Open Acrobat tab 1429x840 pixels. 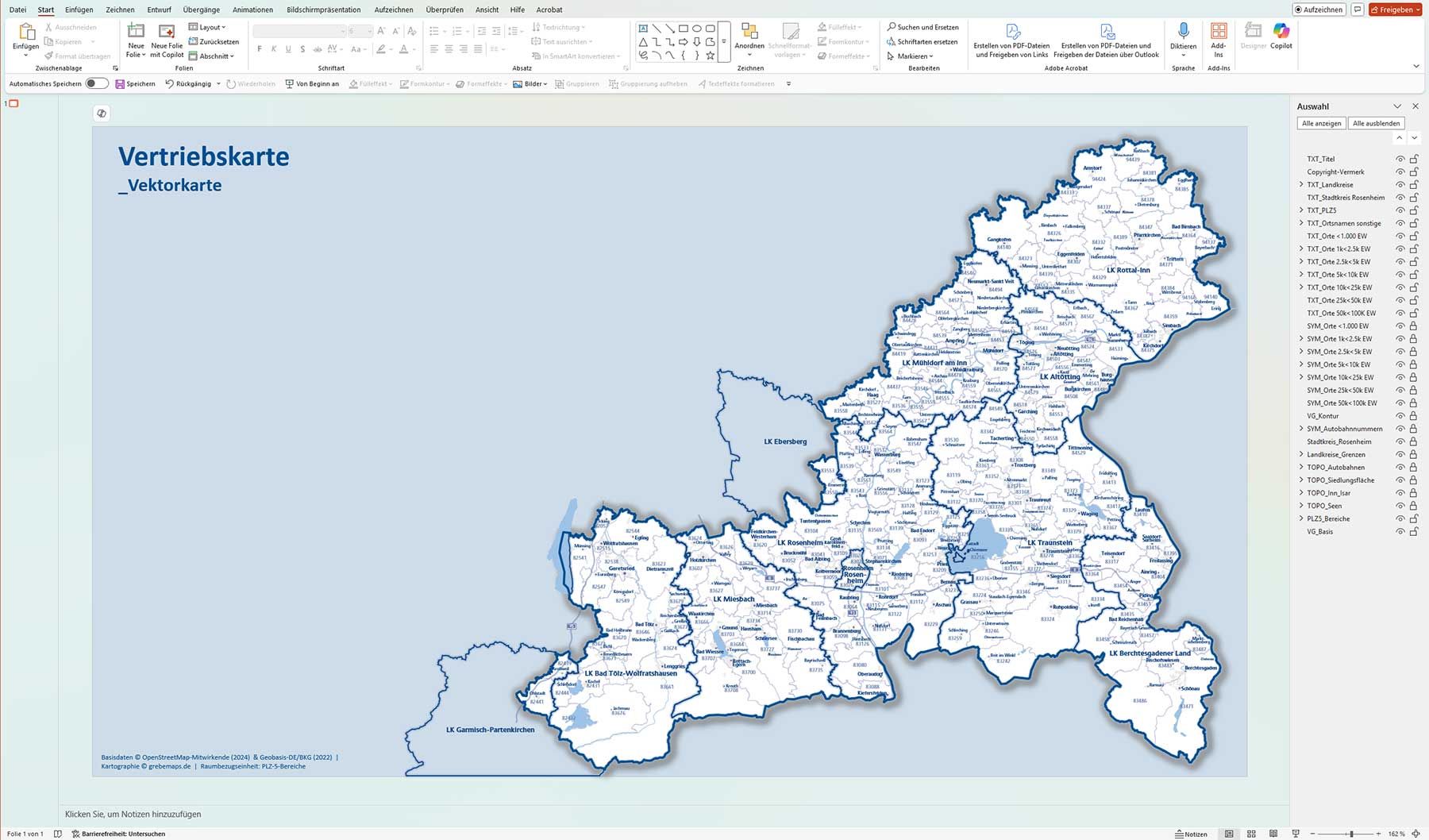coord(549,10)
